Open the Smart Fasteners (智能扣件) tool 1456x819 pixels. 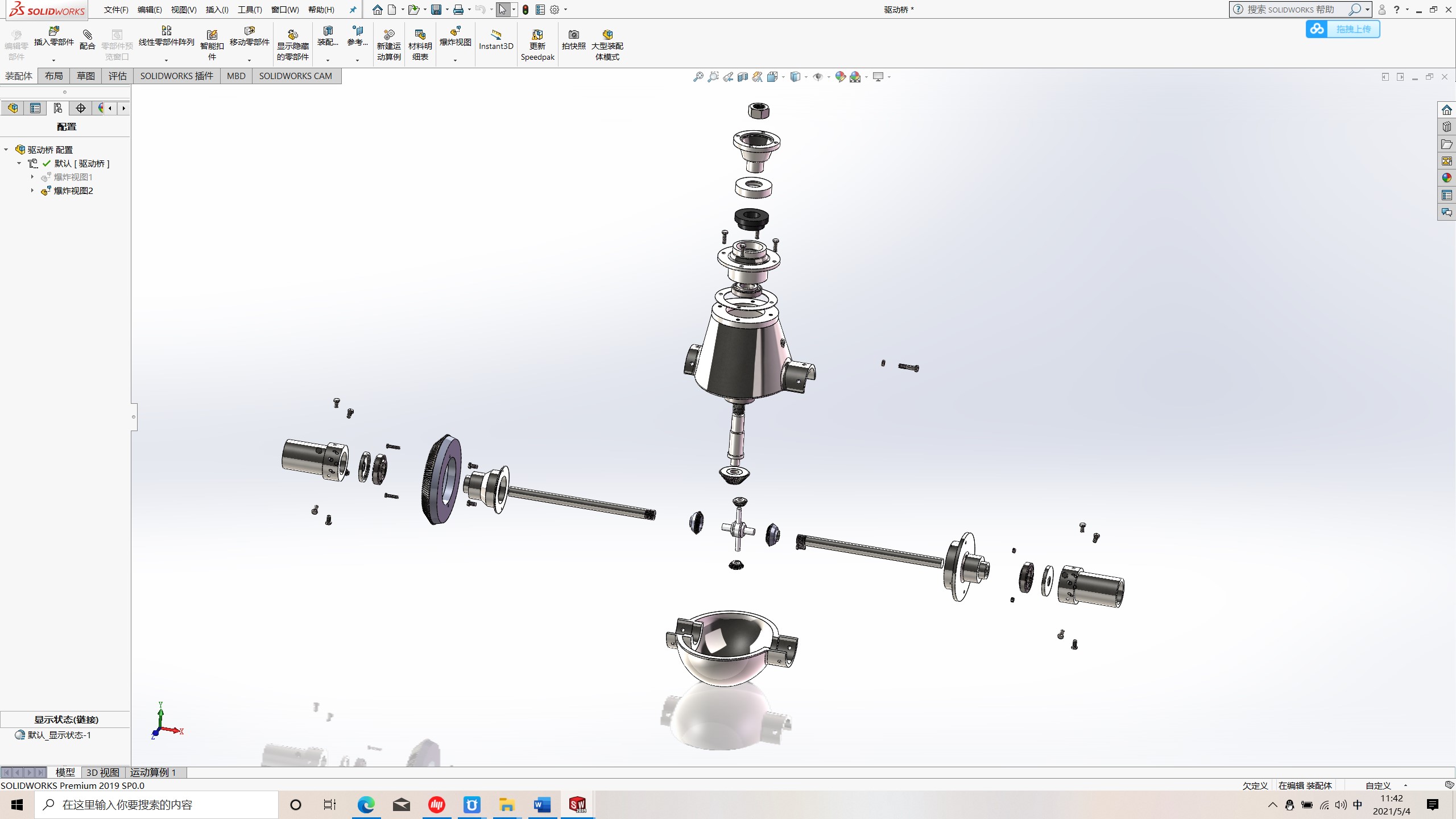tap(212, 45)
